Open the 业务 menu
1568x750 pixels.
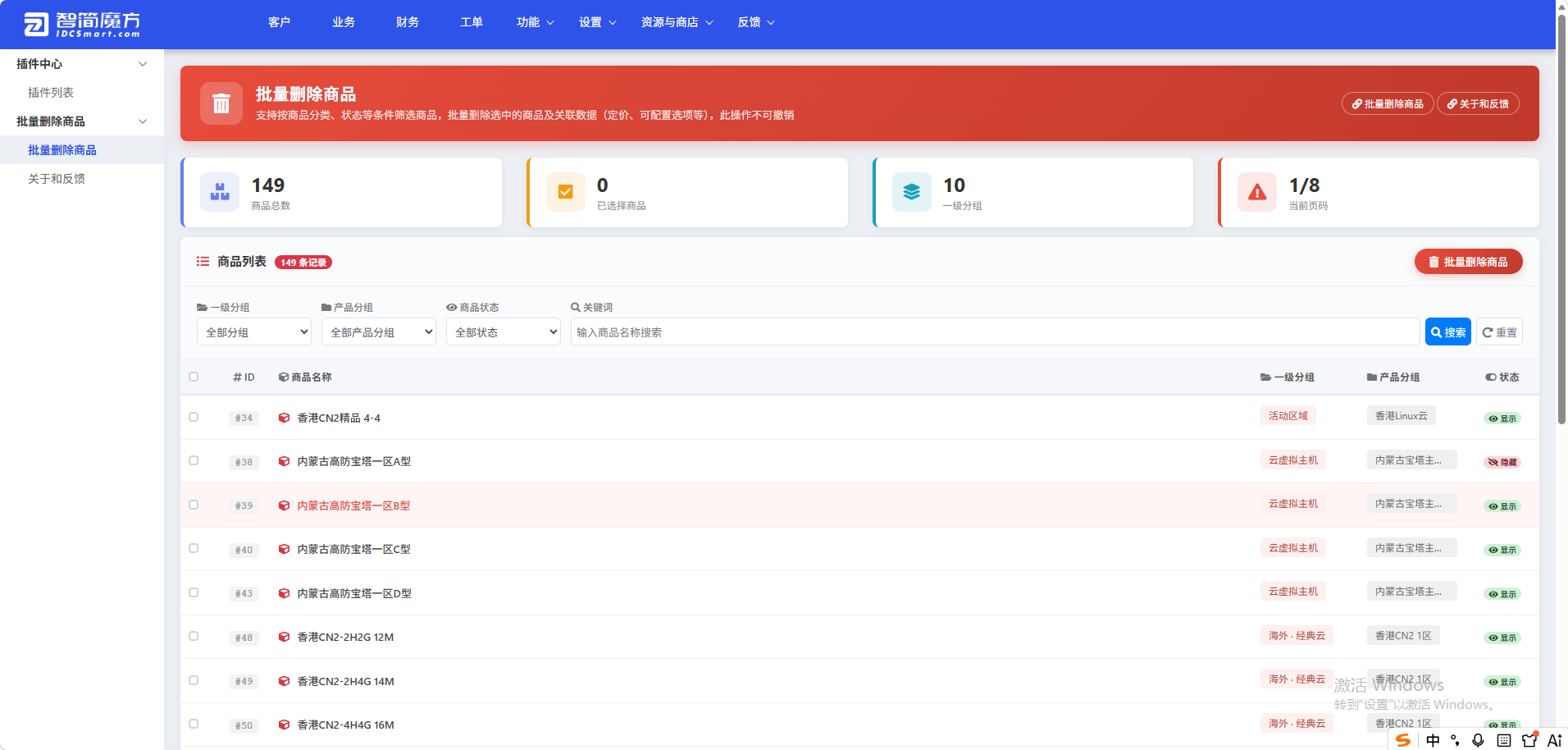pos(344,22)
